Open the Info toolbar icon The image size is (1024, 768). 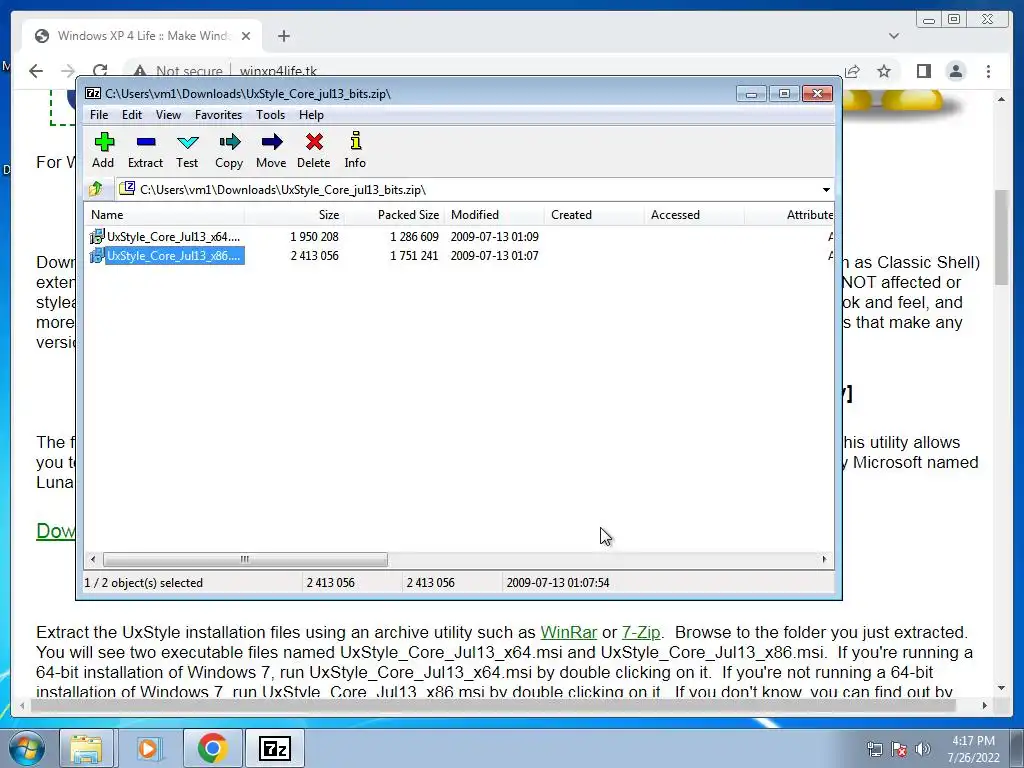pos(355,151)
